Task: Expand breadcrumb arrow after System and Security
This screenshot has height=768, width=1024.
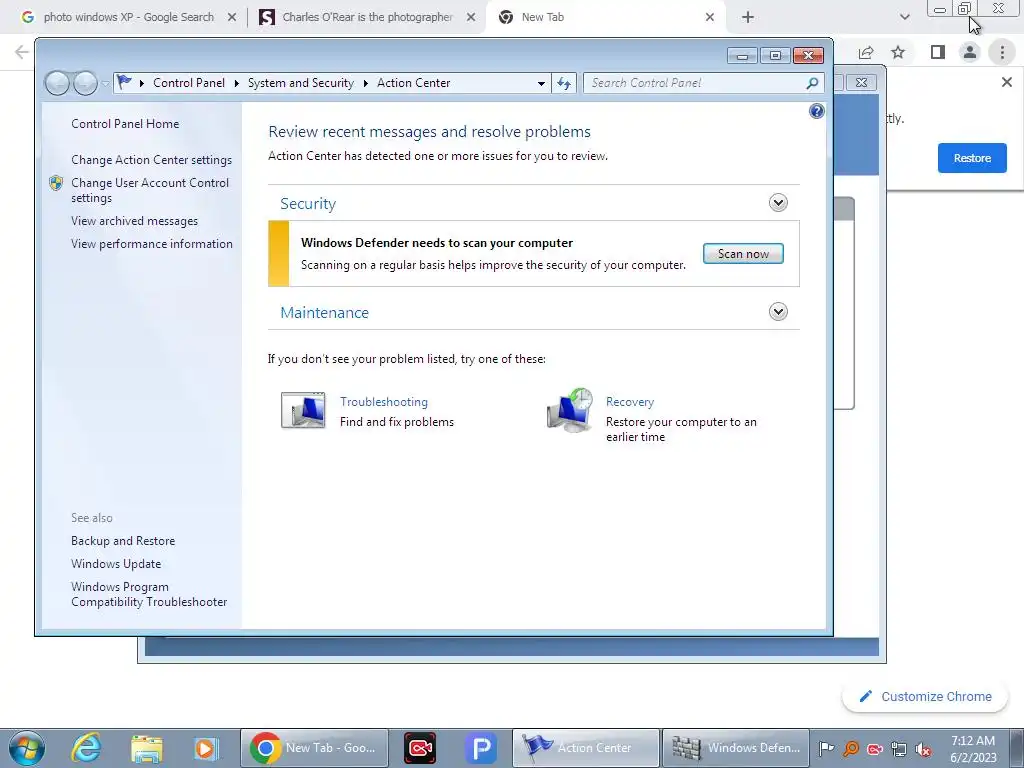Action: [x=365, y=83]
